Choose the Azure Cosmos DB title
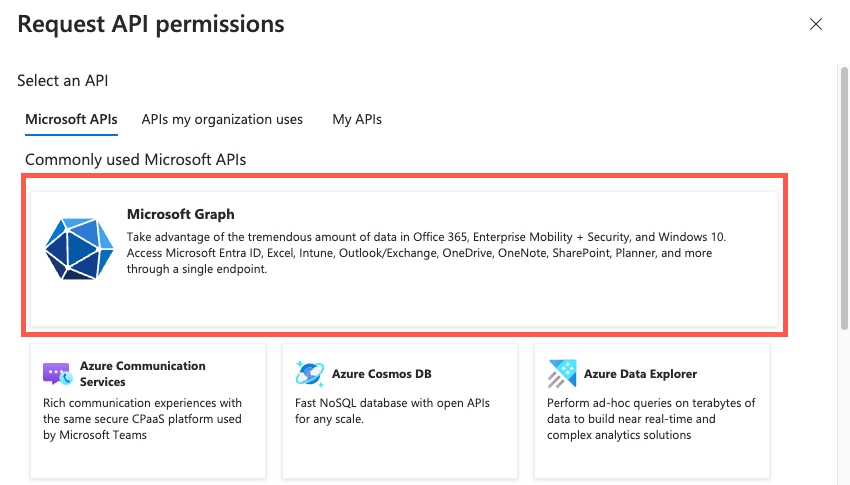 (x=381, y=374)
